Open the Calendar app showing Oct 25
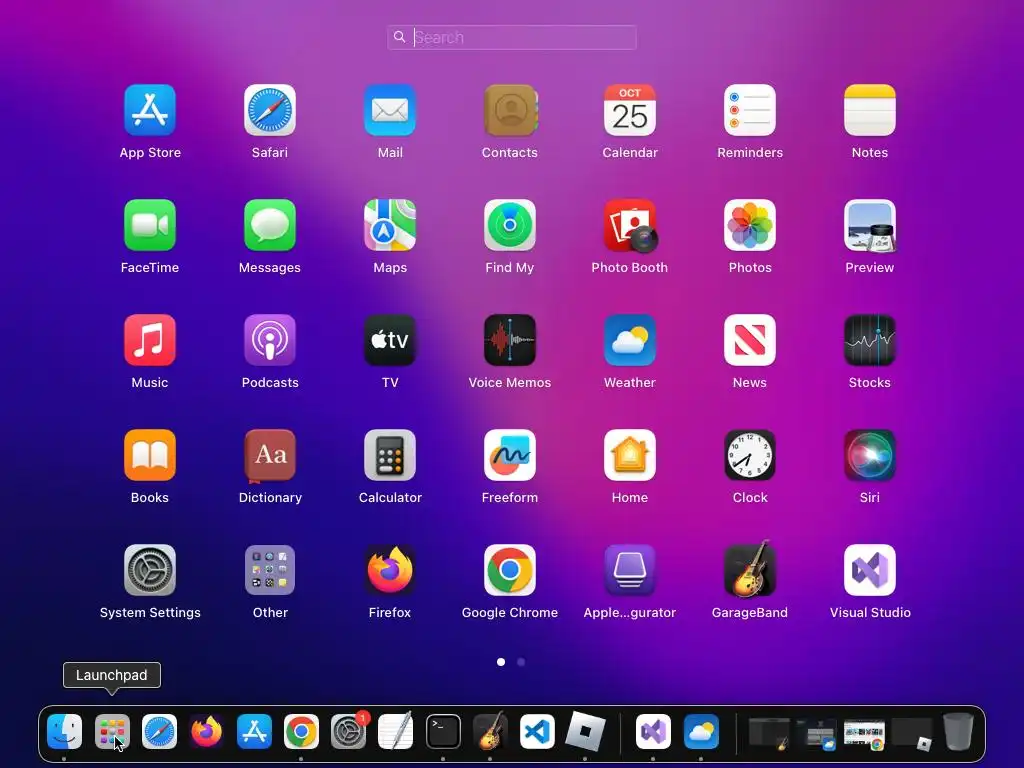 [x=630, y=110]
